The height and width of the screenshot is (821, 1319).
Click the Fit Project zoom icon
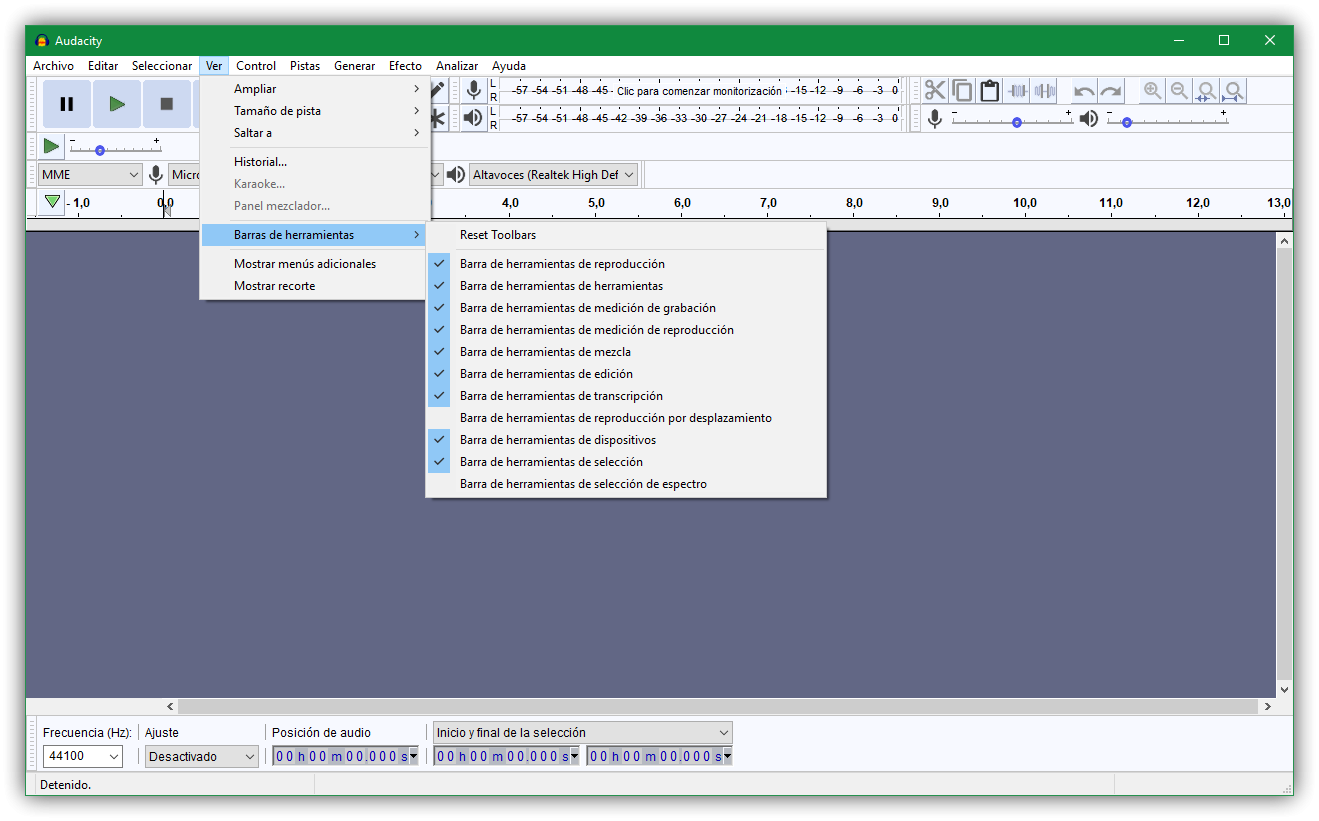(1234, 91)
